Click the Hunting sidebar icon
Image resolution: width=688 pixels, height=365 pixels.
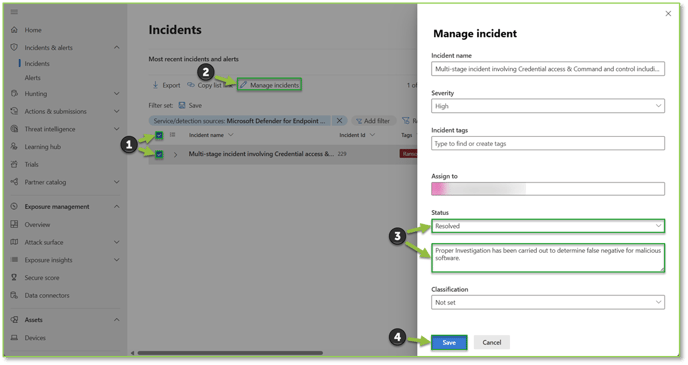[14, 93]
